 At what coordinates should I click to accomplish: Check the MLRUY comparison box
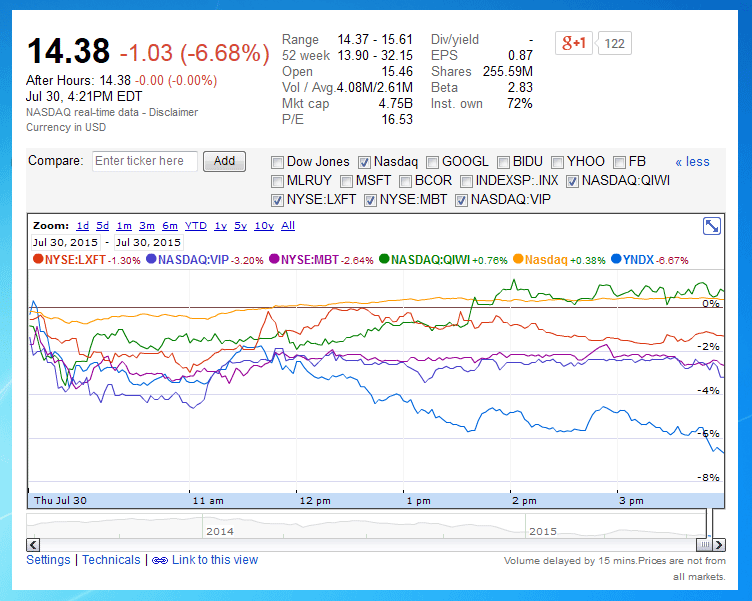277,181
